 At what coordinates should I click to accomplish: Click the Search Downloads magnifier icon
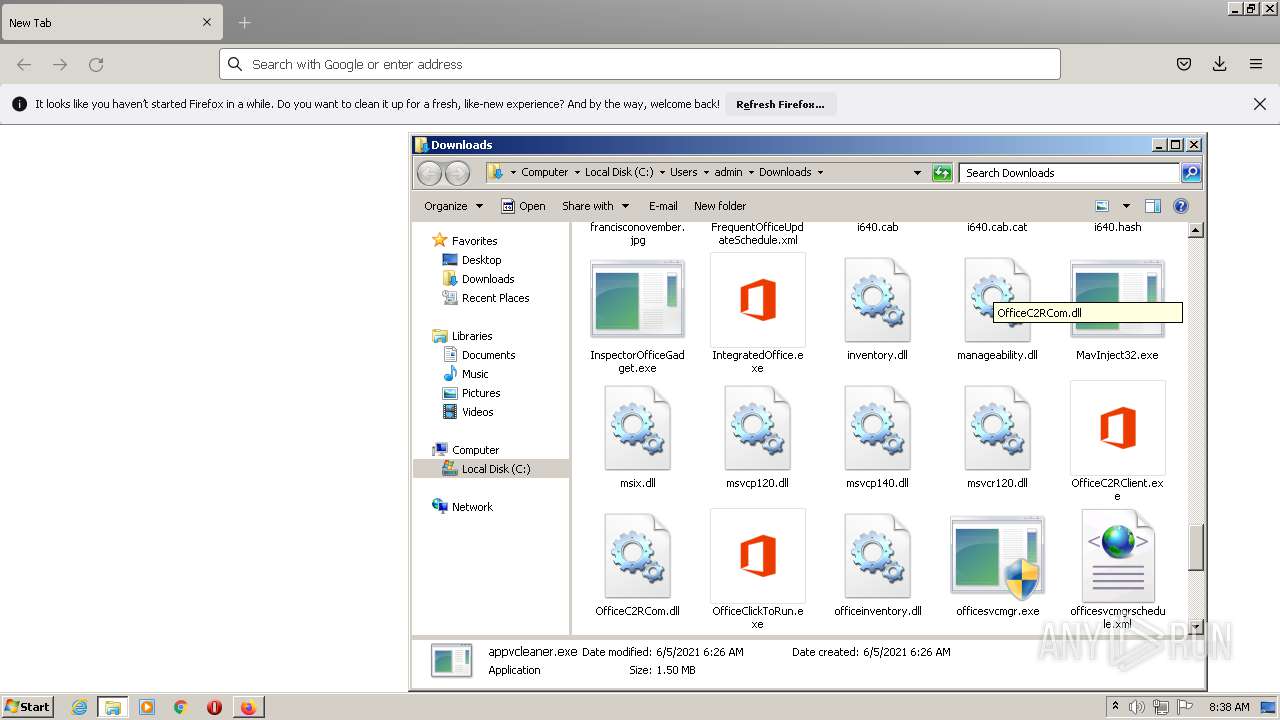(1190, 173)
